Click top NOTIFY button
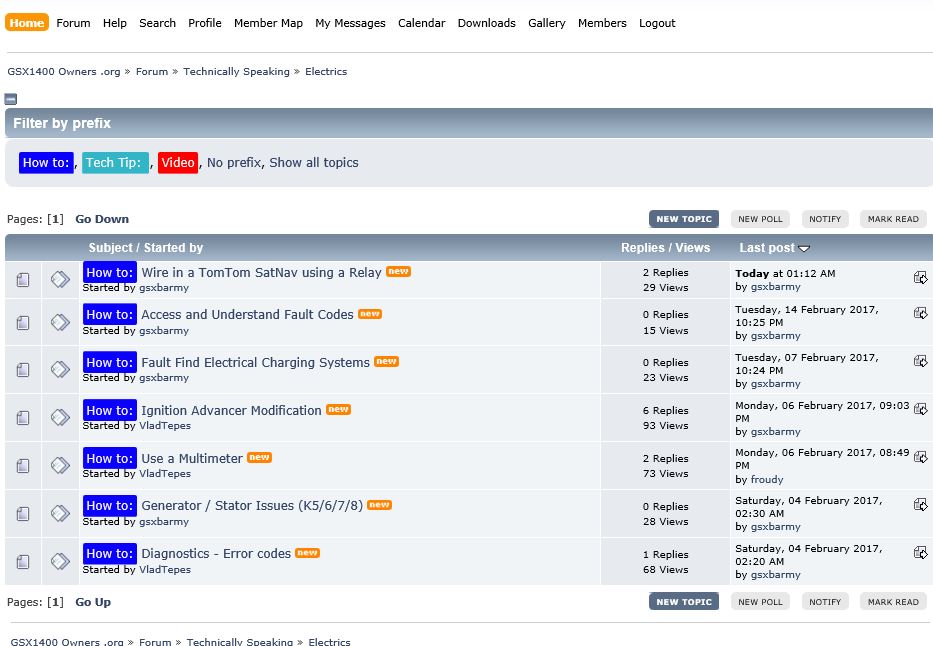This screenshot has width=933, height=646. point(825,219)
